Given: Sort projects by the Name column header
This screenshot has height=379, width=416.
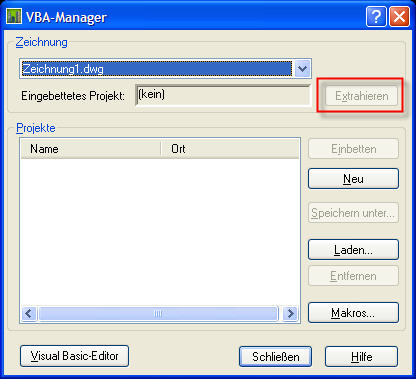Looking at the screenshot, I should click(91, 149).
